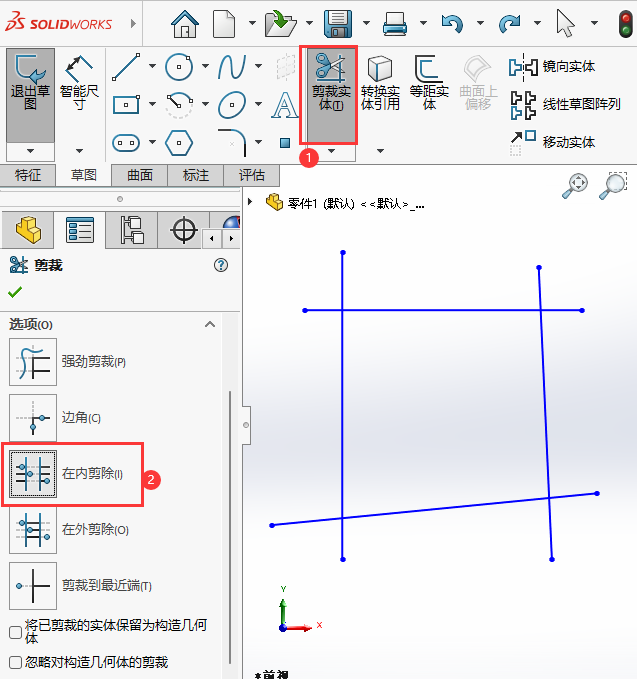Select the Sketch Fillet tool
This screenshot has width=637, height=679.
[232, 142]
